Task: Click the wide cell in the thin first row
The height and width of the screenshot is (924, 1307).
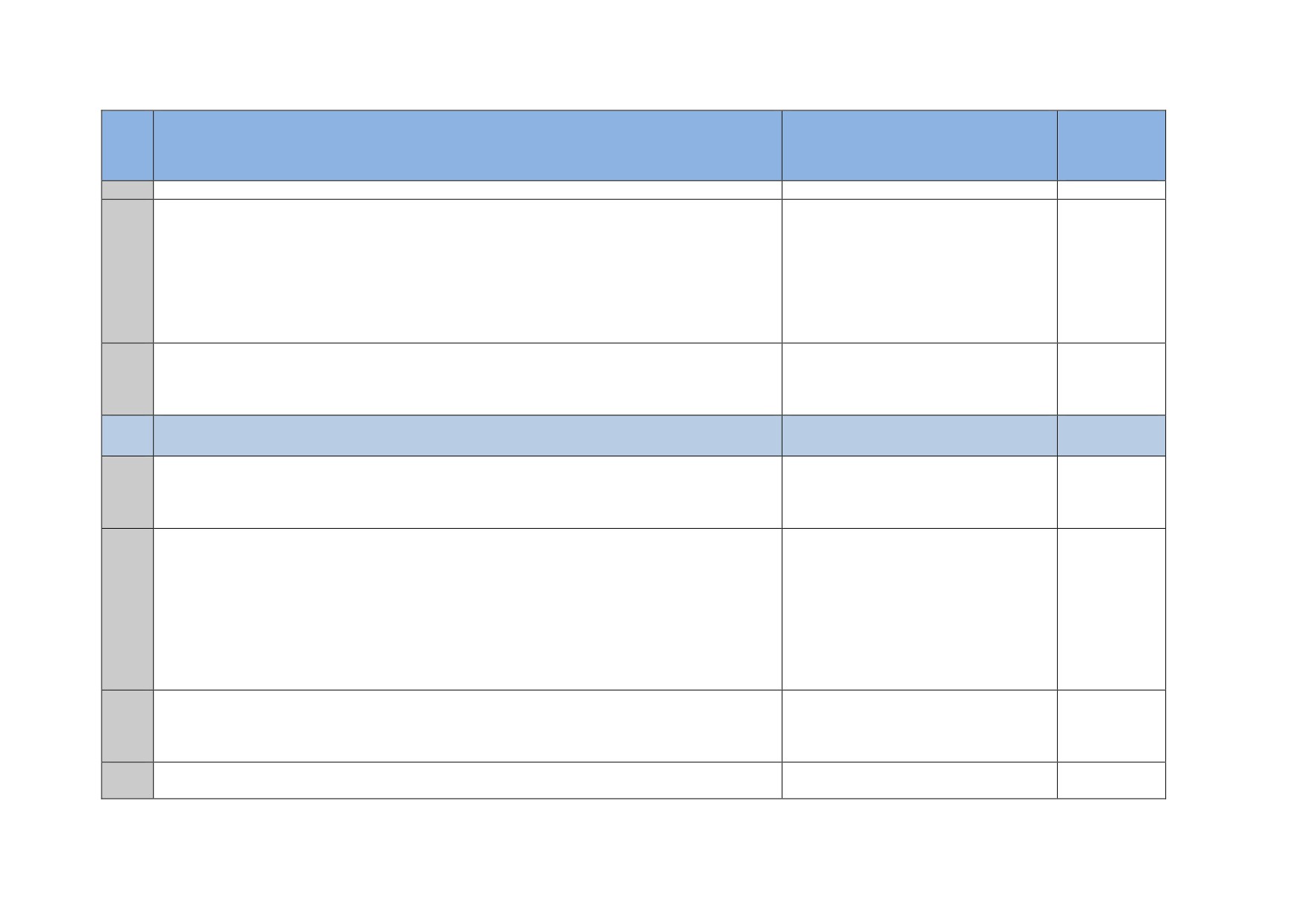Action: coord(467,190)
